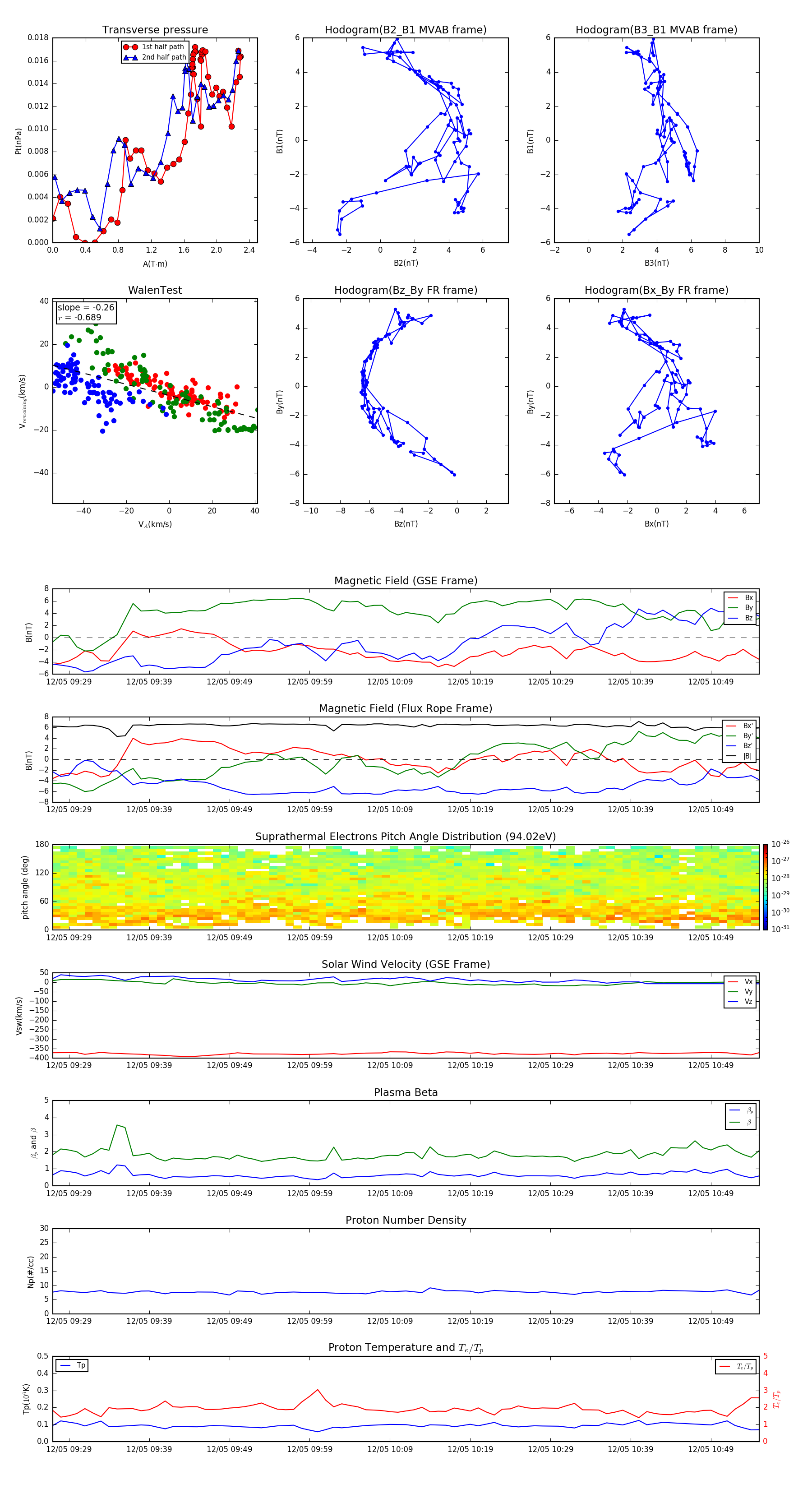Click the "WalenTest" plot title

pyautogui.click(x=155, y=290)
